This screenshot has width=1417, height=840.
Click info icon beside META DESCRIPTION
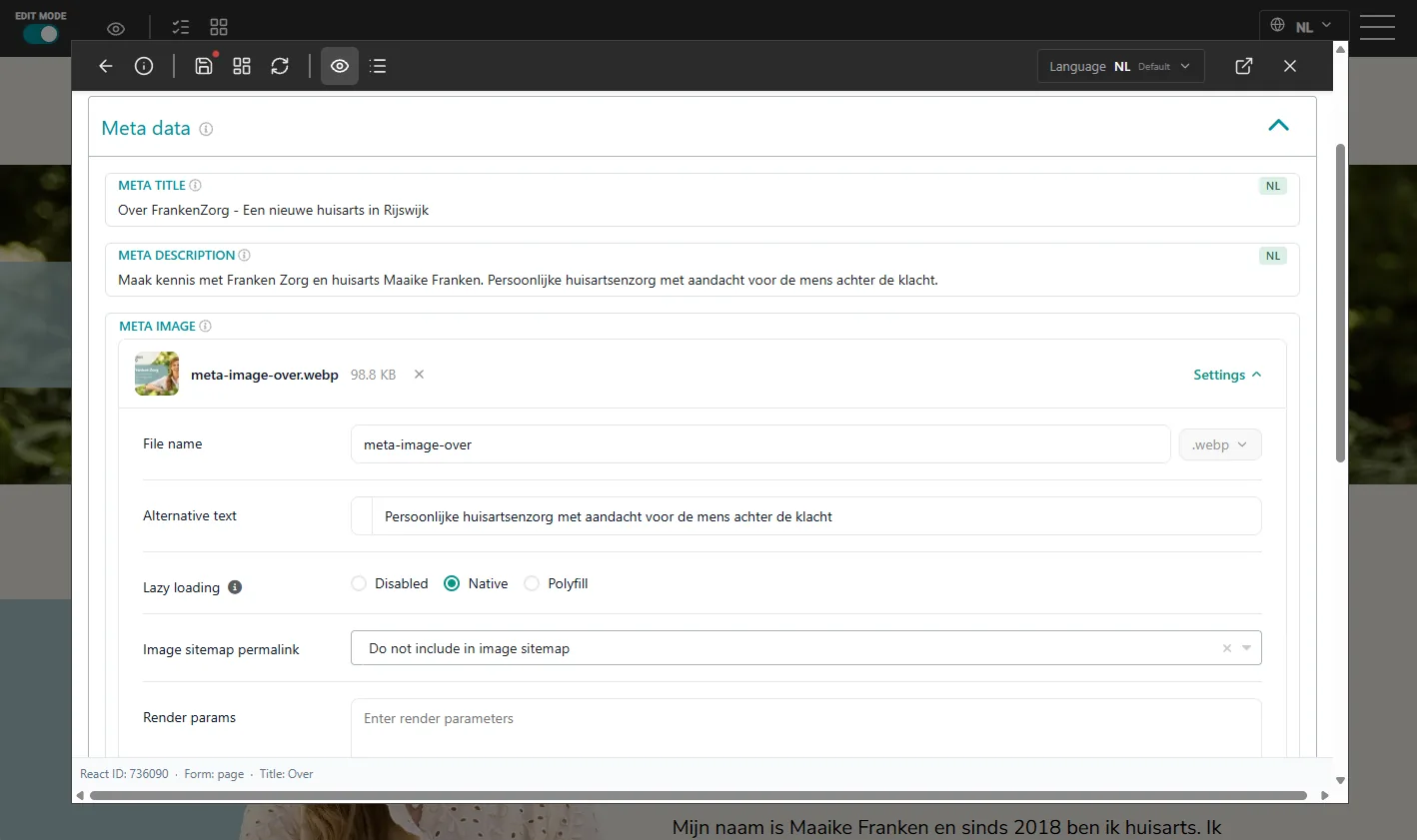[x=245, y=255]
